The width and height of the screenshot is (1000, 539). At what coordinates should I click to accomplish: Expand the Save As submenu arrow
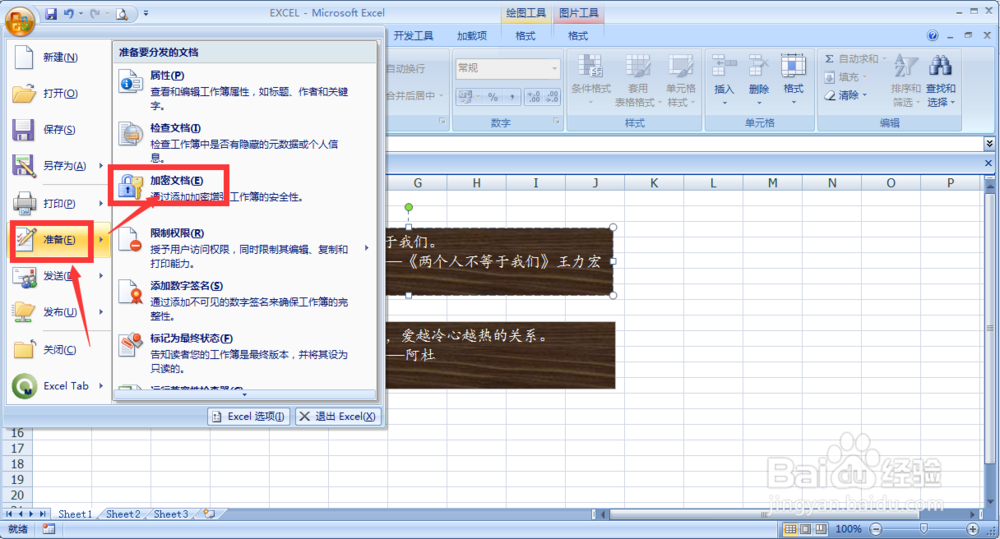pyautogui.click(x=101, y=166)
